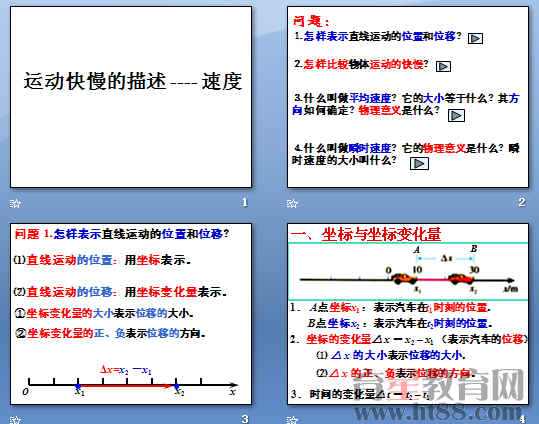Click the animation star icon under slide 1
Screen dimensions: 539x424
point(15,204)
